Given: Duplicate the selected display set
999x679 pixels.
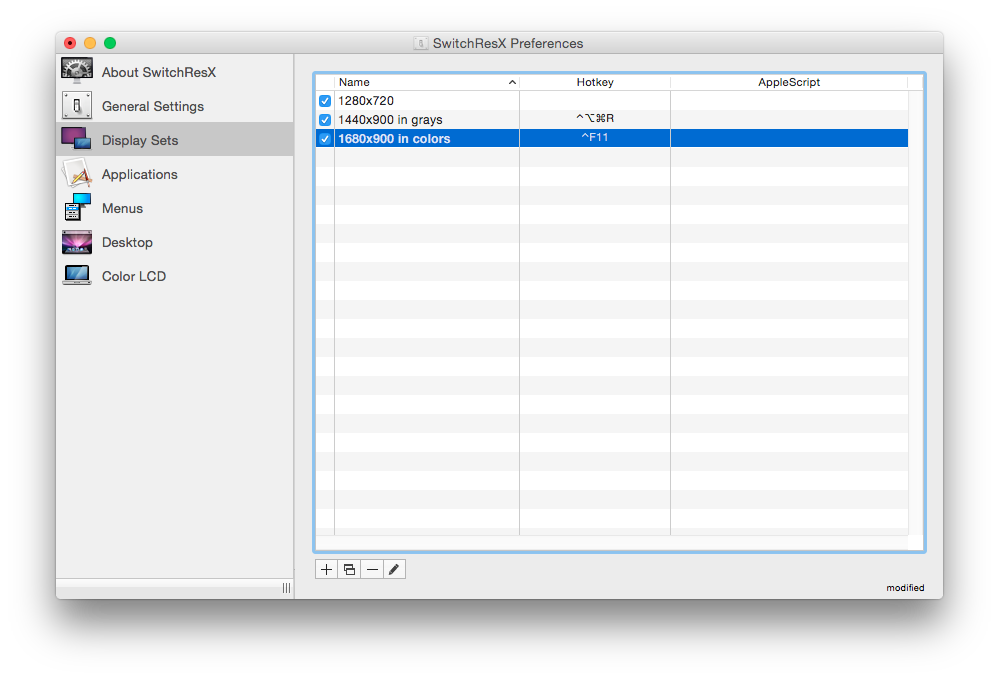Looking at the screenshot, I should click(x=349, y=569).
